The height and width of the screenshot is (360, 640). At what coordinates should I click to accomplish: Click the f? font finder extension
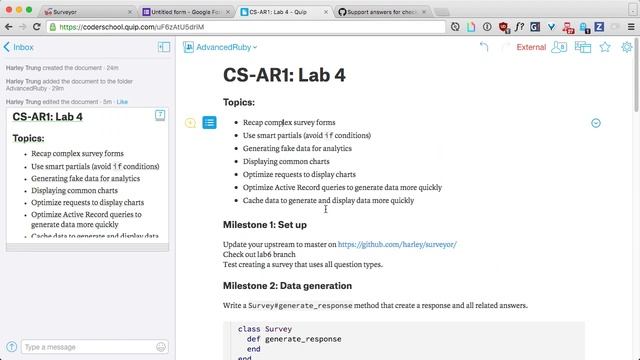(519, 27)
